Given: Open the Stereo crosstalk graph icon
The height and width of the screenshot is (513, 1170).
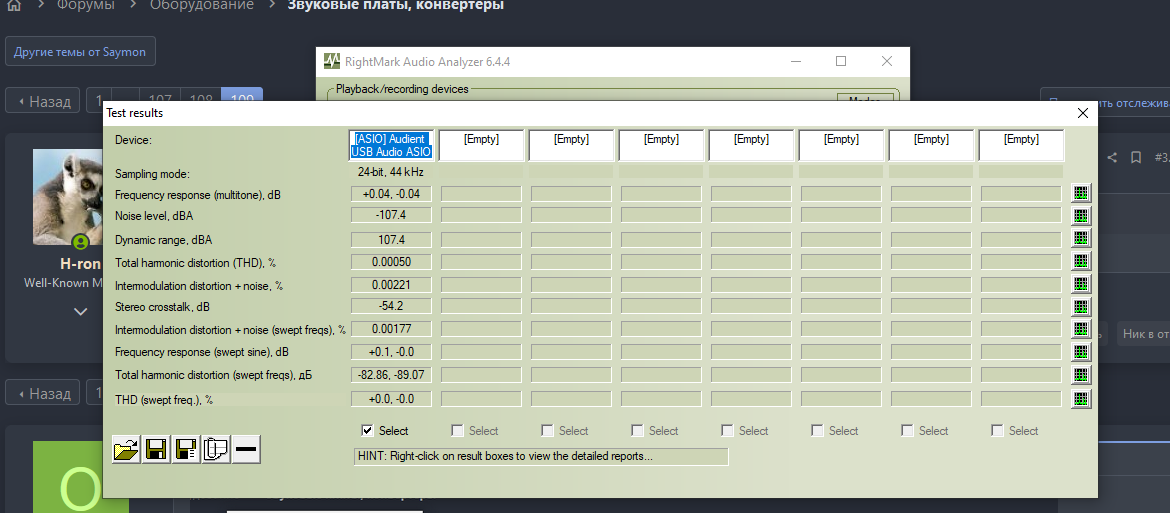Looking at the screenshot, I should click(1080, 306).
